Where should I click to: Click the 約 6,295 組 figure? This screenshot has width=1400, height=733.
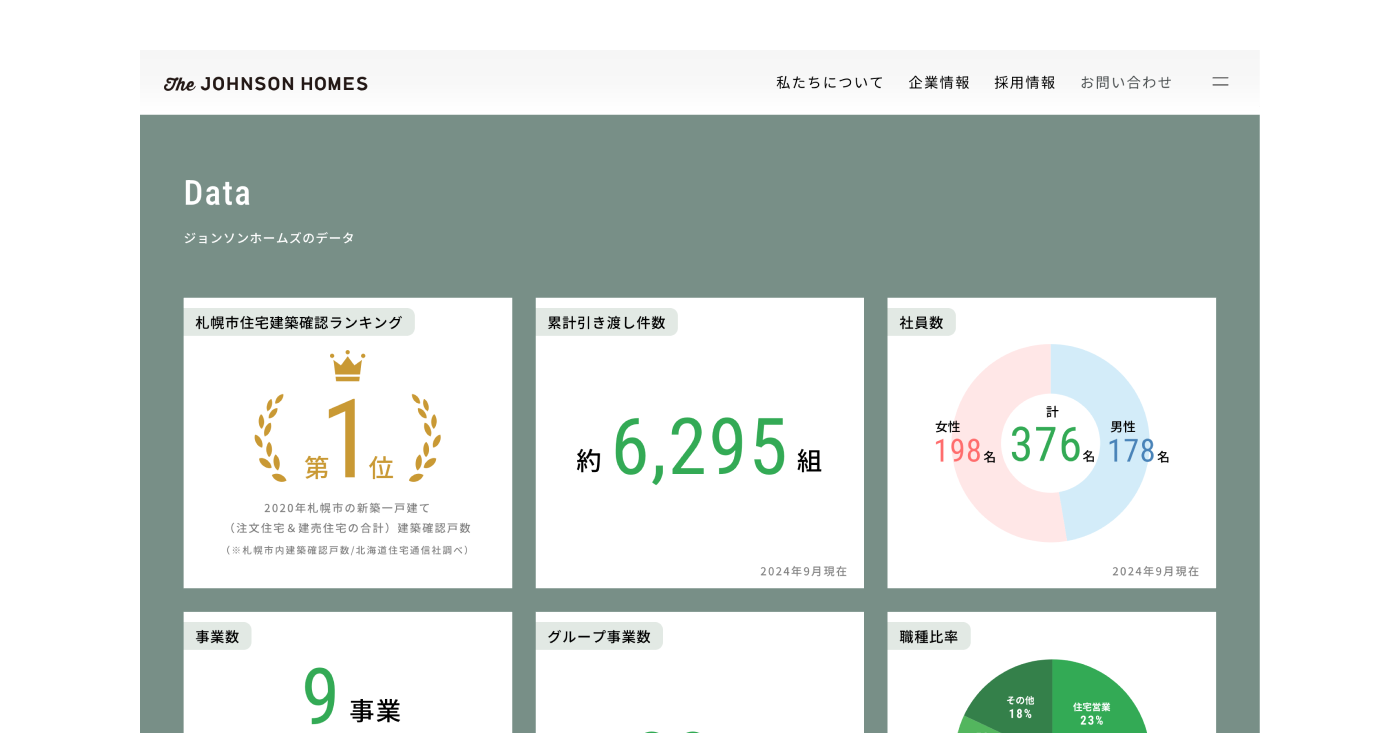click(699, 449)
